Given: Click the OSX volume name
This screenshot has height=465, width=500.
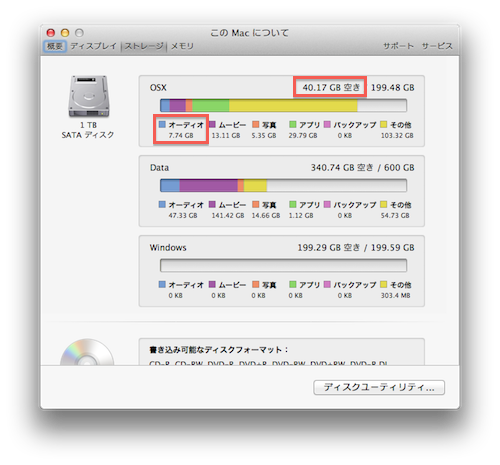Looking at the screenshot, I should click(x=158, y=88).
